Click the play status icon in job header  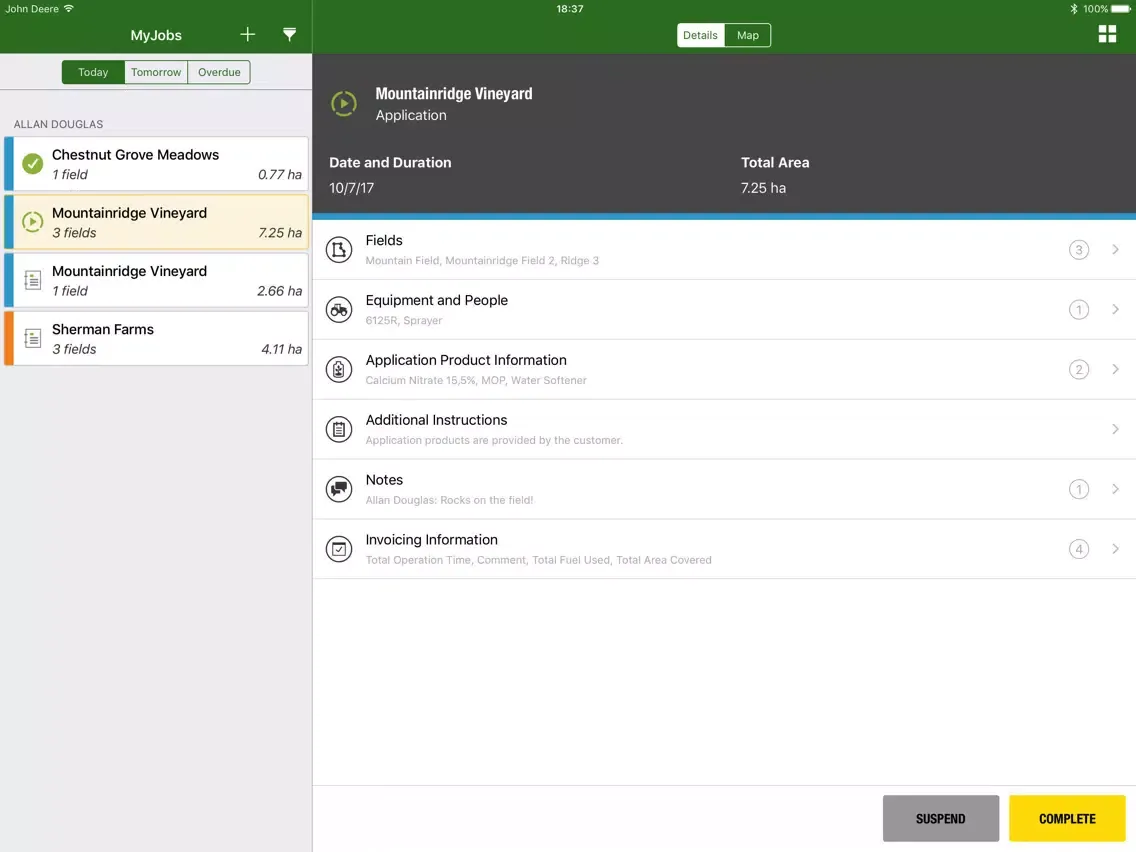pos(343,104)
